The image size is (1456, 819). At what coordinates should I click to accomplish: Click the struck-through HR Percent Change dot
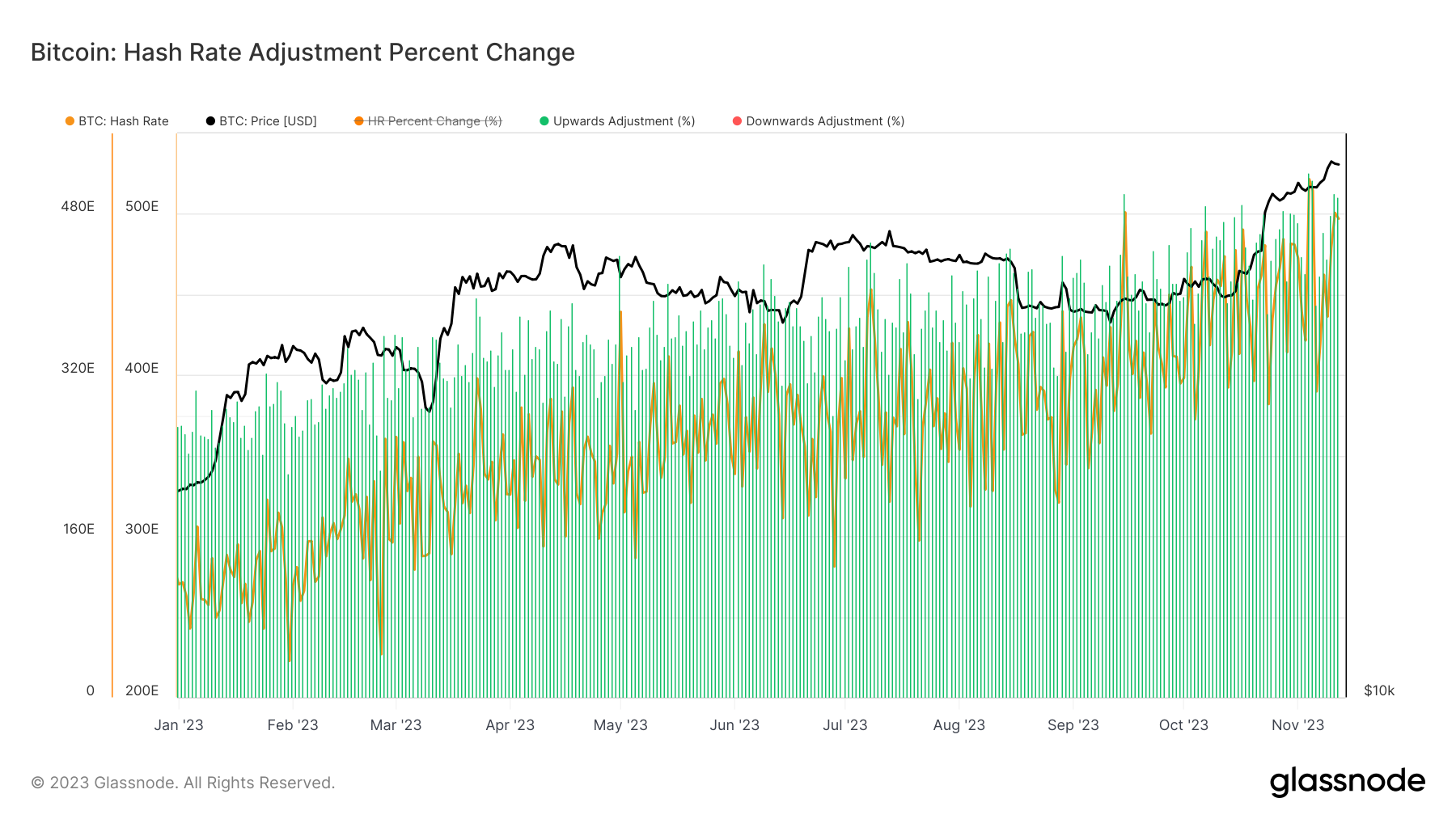[359, 121]
